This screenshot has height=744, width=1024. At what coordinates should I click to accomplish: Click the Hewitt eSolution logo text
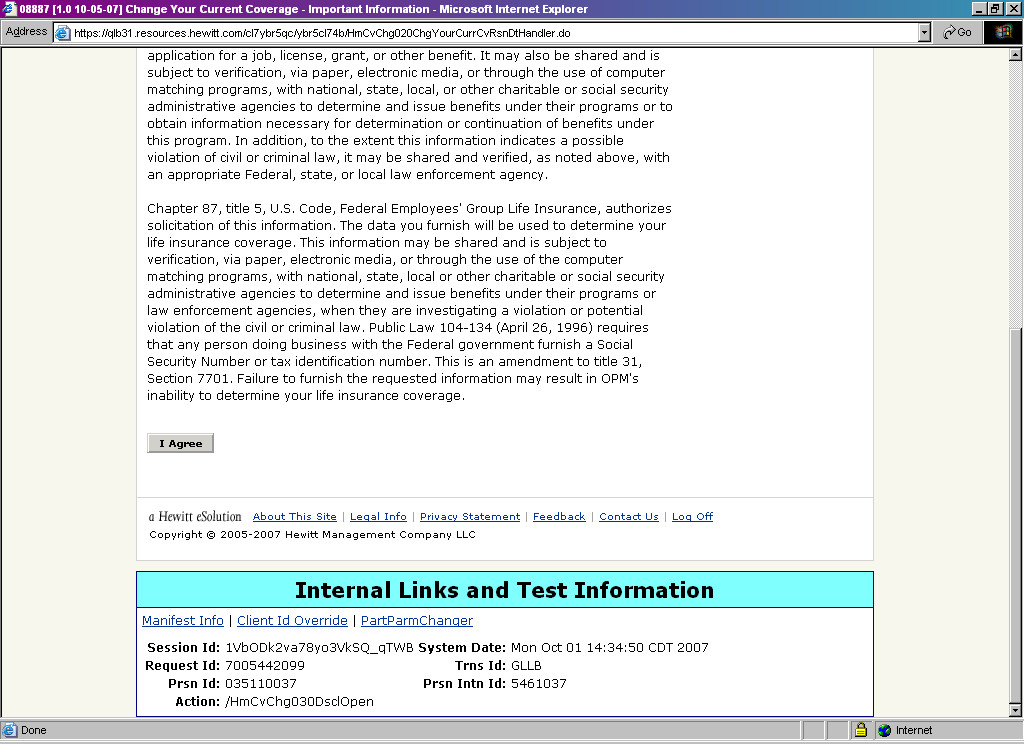click(x=195, y=517)
